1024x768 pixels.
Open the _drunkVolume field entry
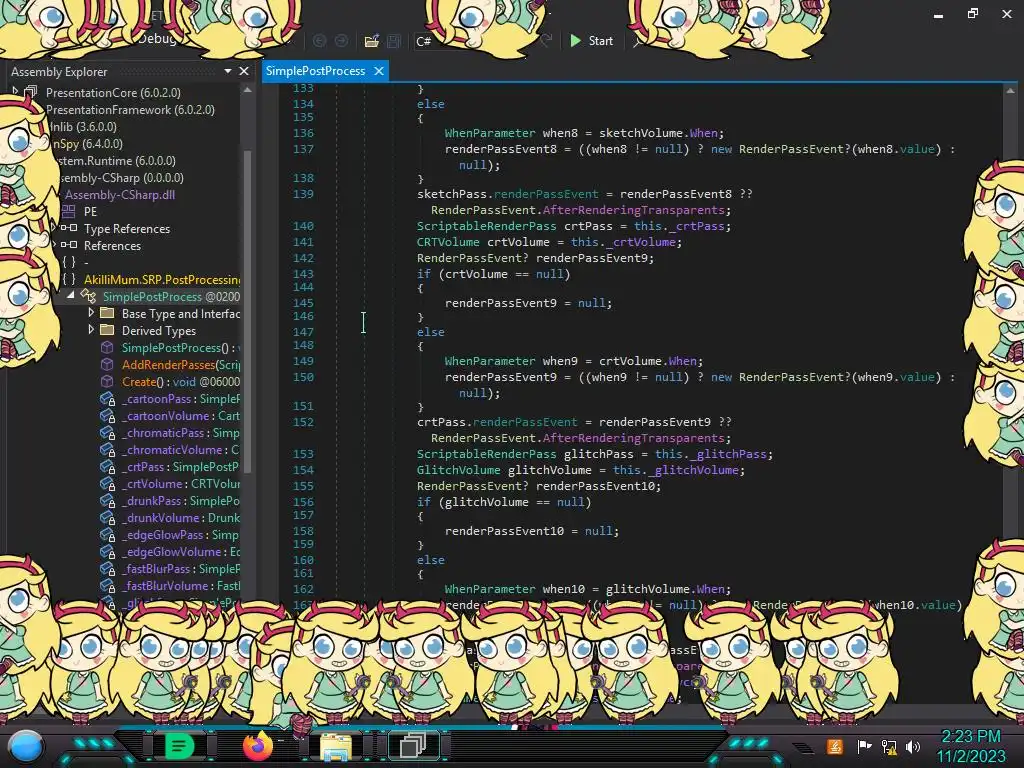[x=180, y=517]
